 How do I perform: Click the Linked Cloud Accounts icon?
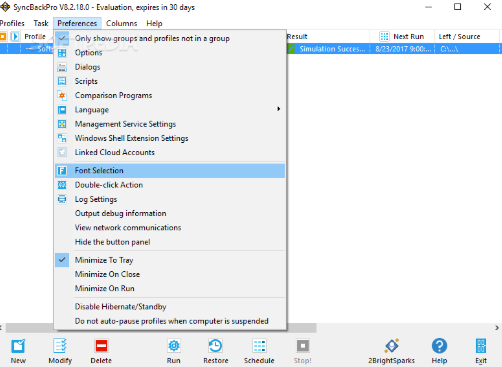click(62, 152)
